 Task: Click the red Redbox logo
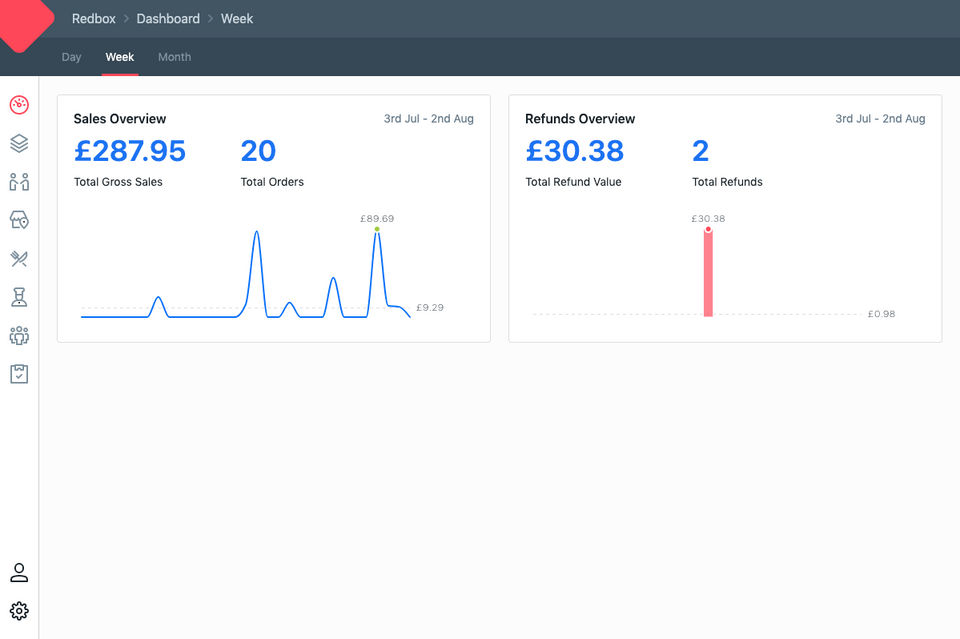(22, 24)
